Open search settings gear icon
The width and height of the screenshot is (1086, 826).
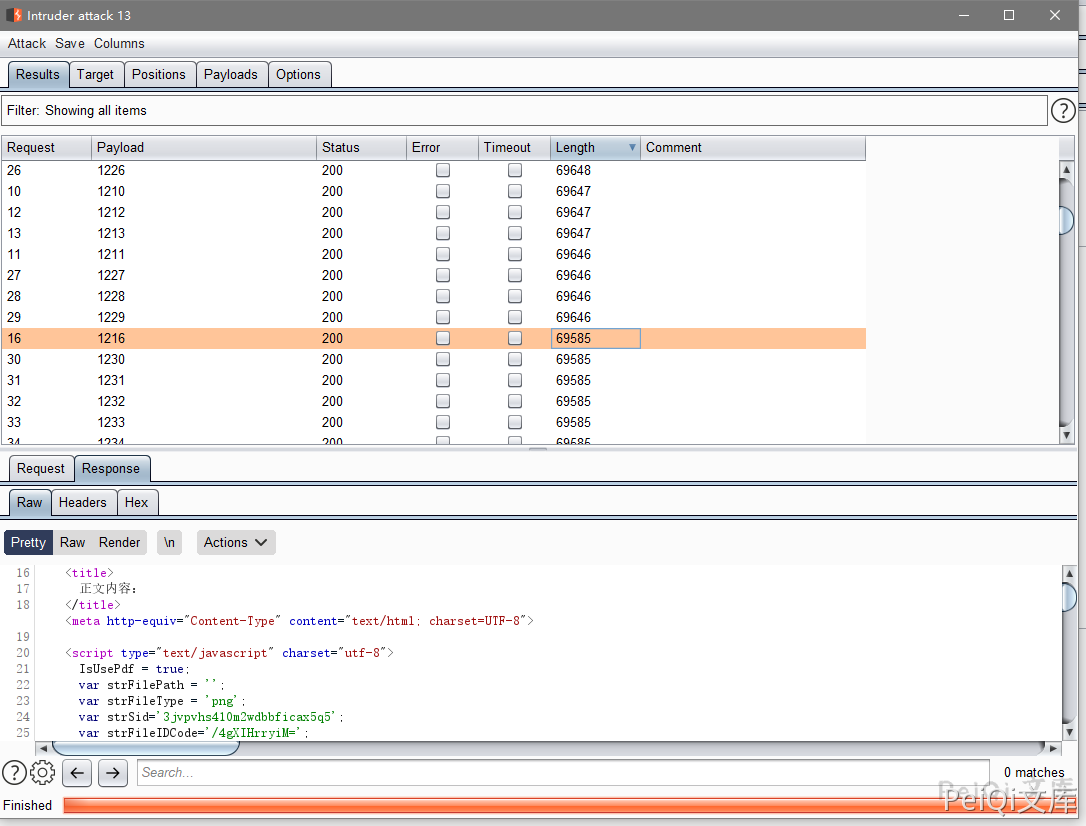[42, 772]
